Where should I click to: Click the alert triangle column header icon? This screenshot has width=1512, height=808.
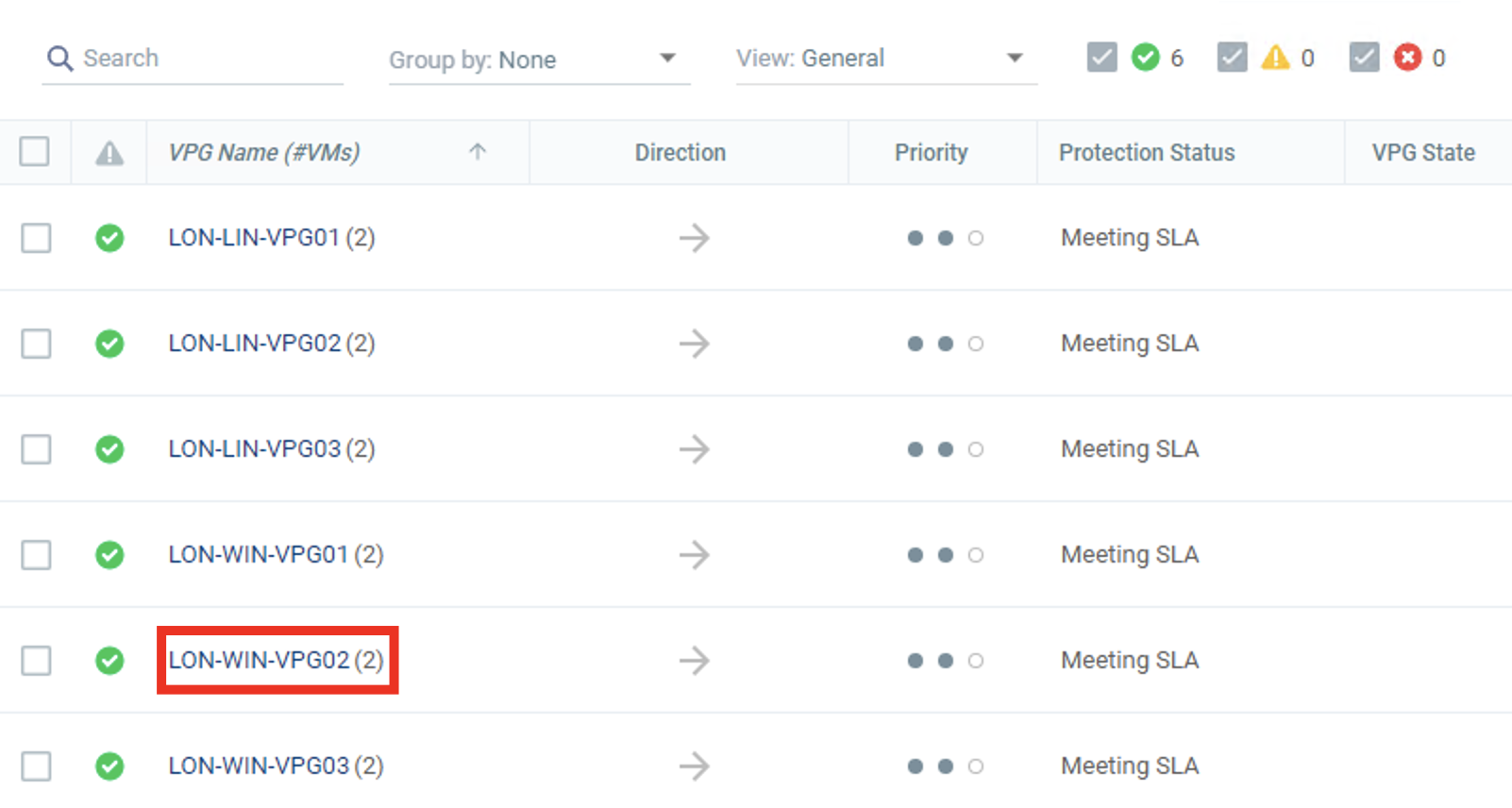click(109, 153)
